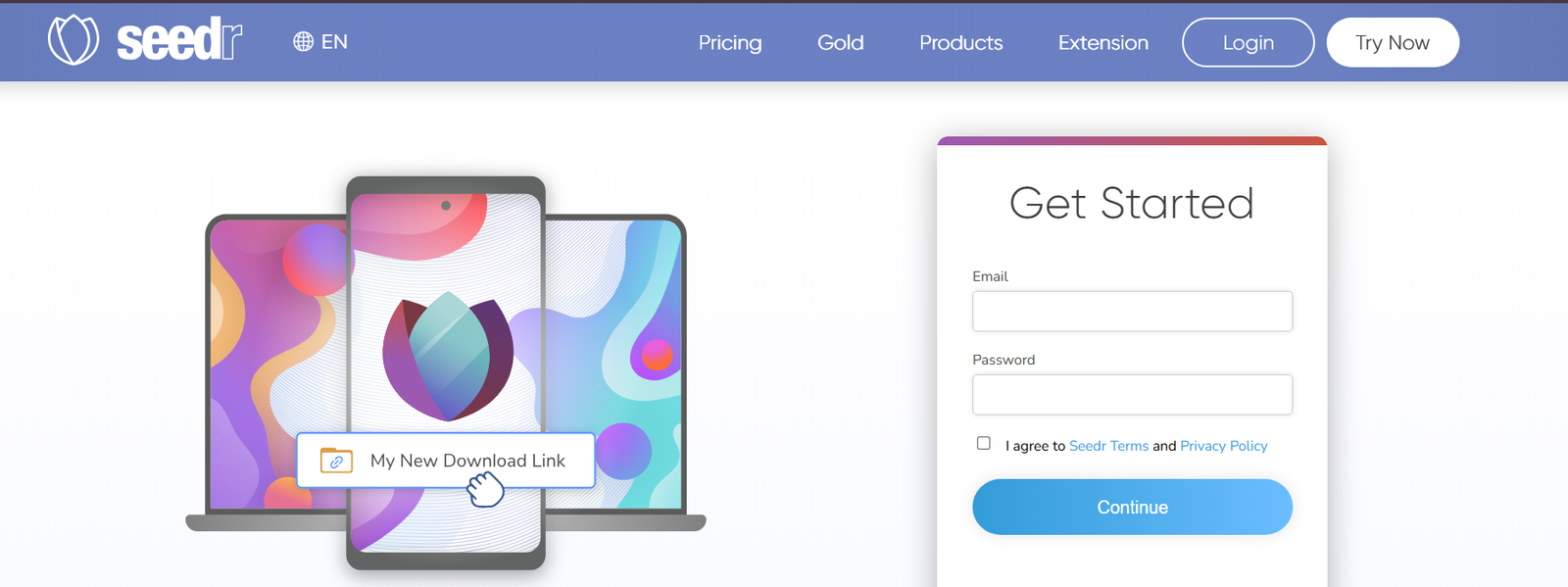Click the folder link icon in download card

[336, 461]
